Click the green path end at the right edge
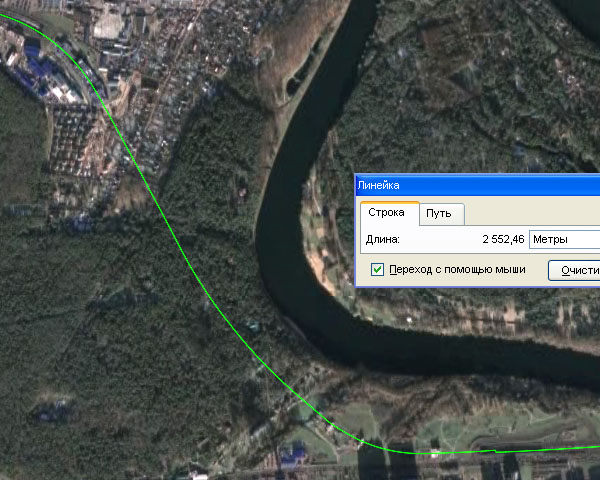Image resolution: width=600 pixels, height=480 pixels. [x=594, y=448]
